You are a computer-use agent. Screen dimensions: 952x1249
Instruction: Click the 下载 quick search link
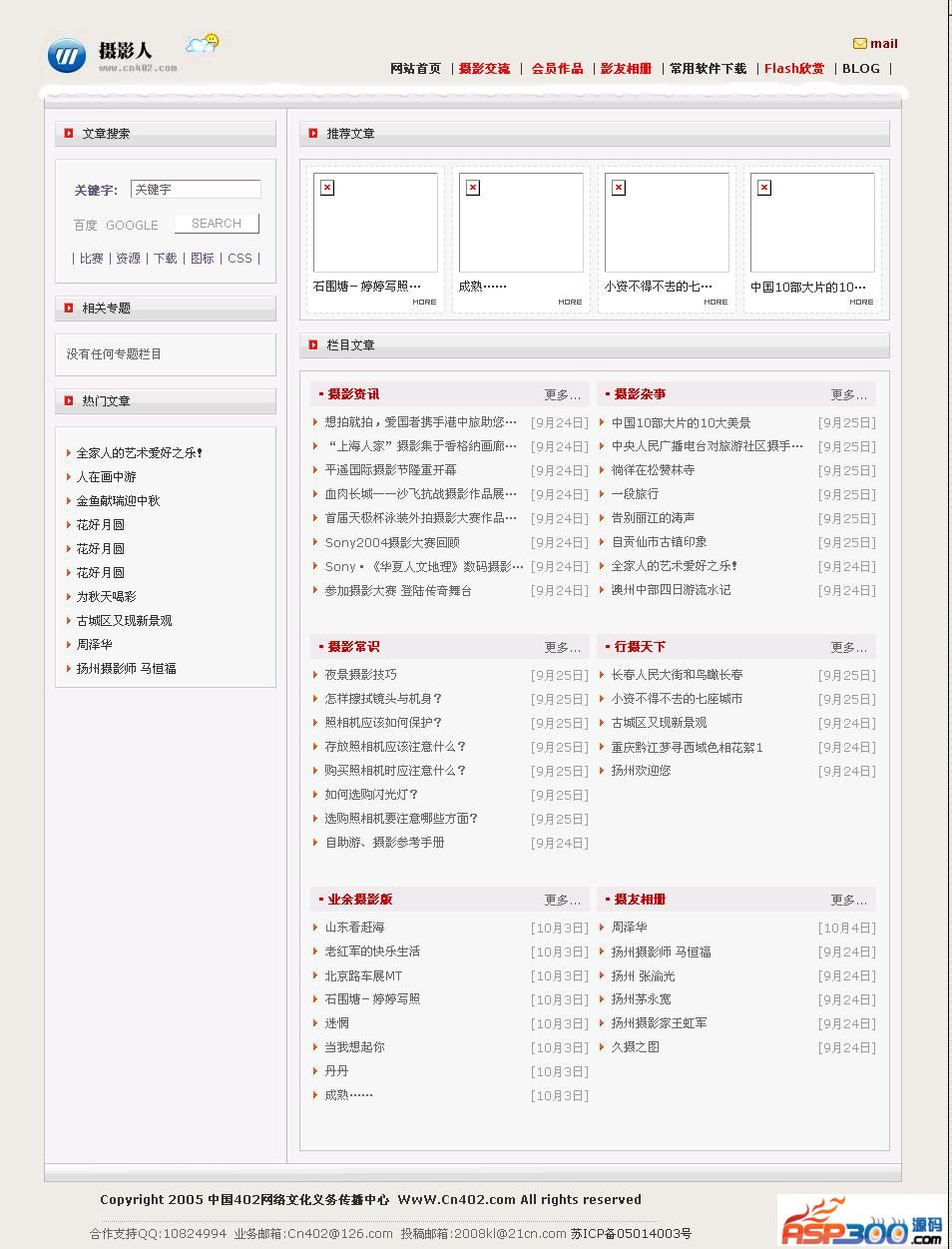coord(166,258)
